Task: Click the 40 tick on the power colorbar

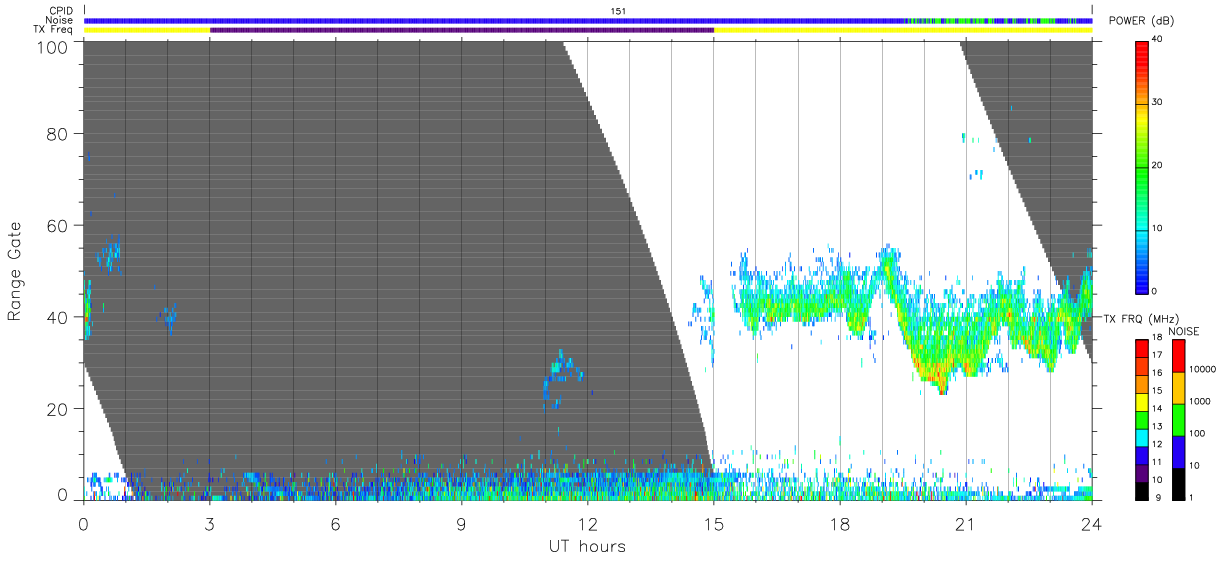Action: click(x=1158, y=39)
